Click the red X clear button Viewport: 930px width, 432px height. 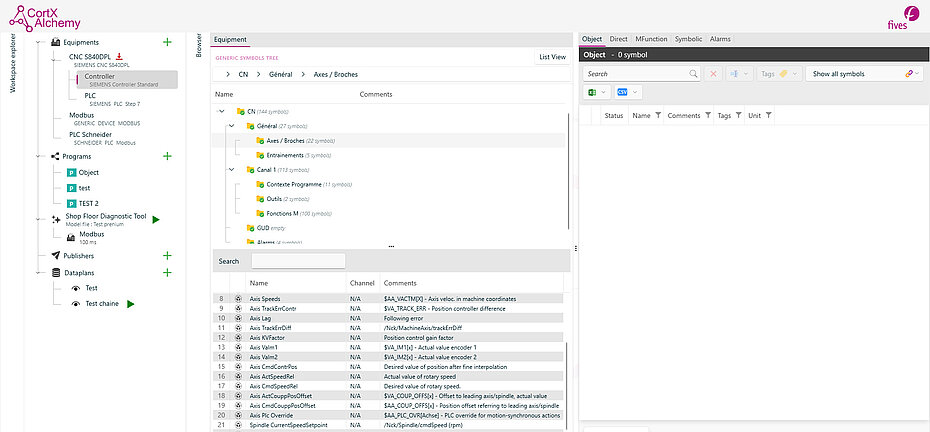coord(714,74)
